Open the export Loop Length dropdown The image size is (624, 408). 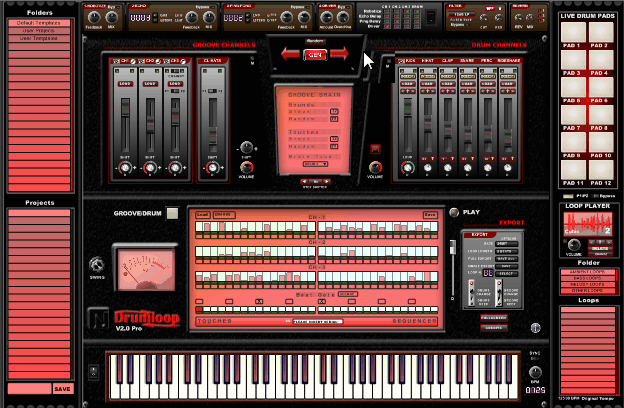506,251
